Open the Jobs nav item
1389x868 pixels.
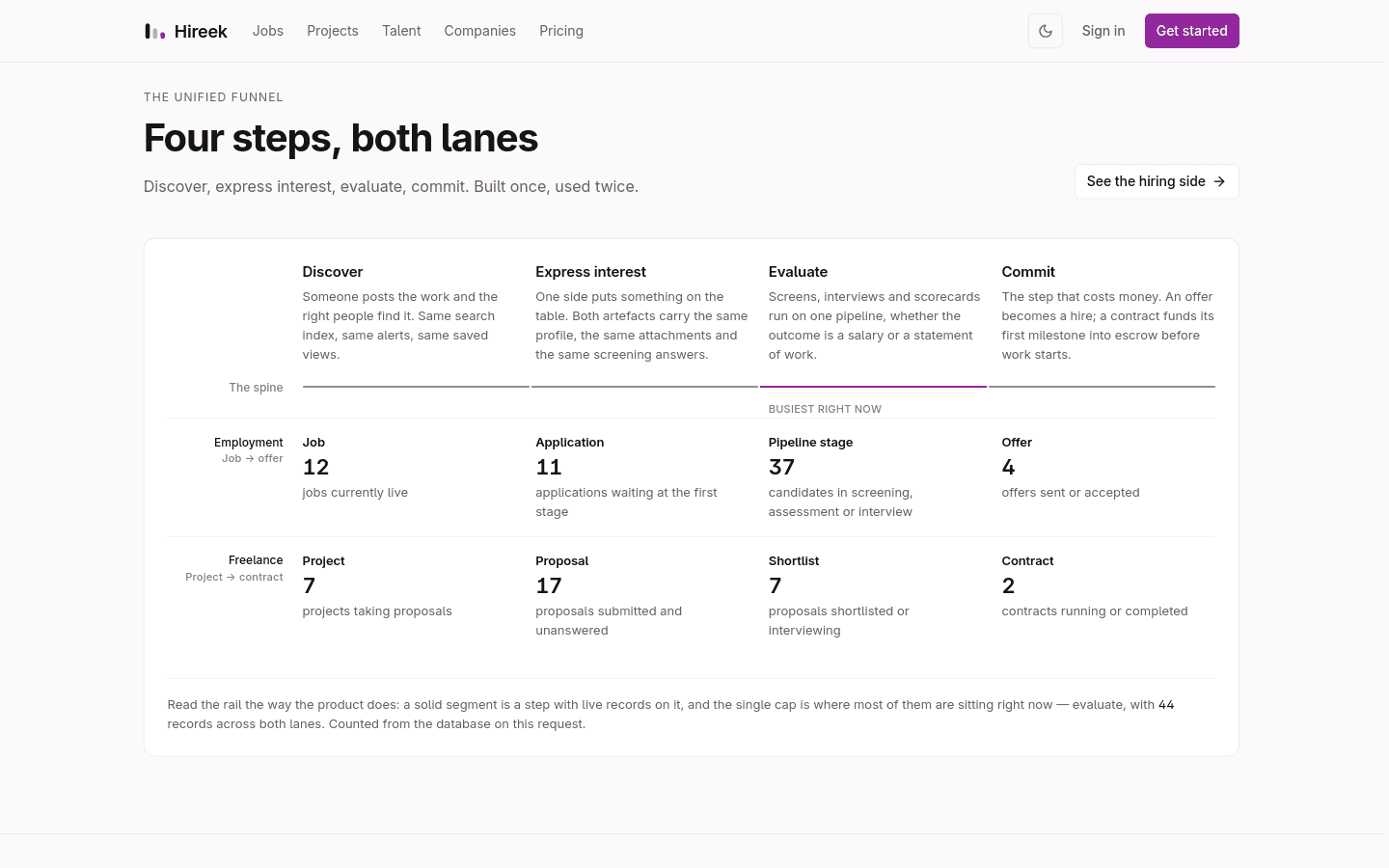(268, 31)
